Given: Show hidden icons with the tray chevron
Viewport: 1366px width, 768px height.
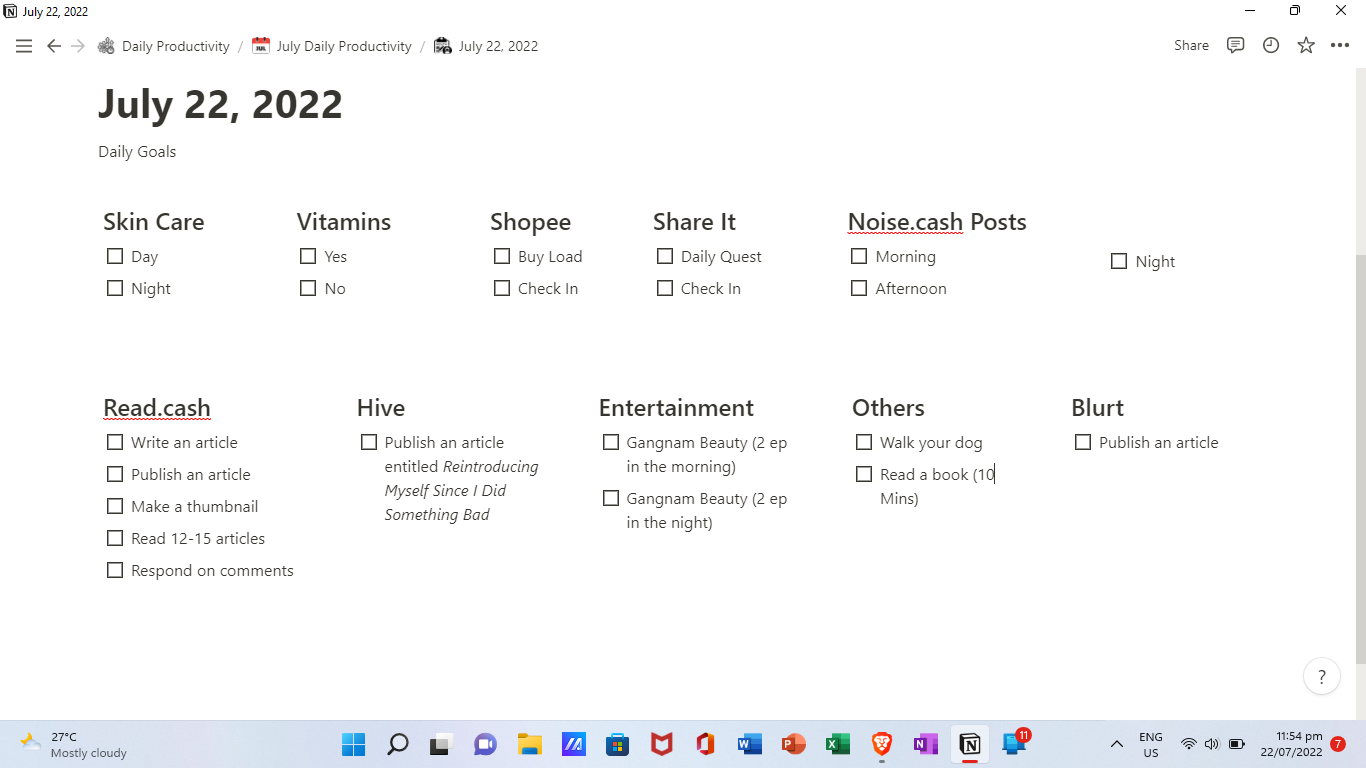Looking at the screenshot, I should [x=1117, y=744].
